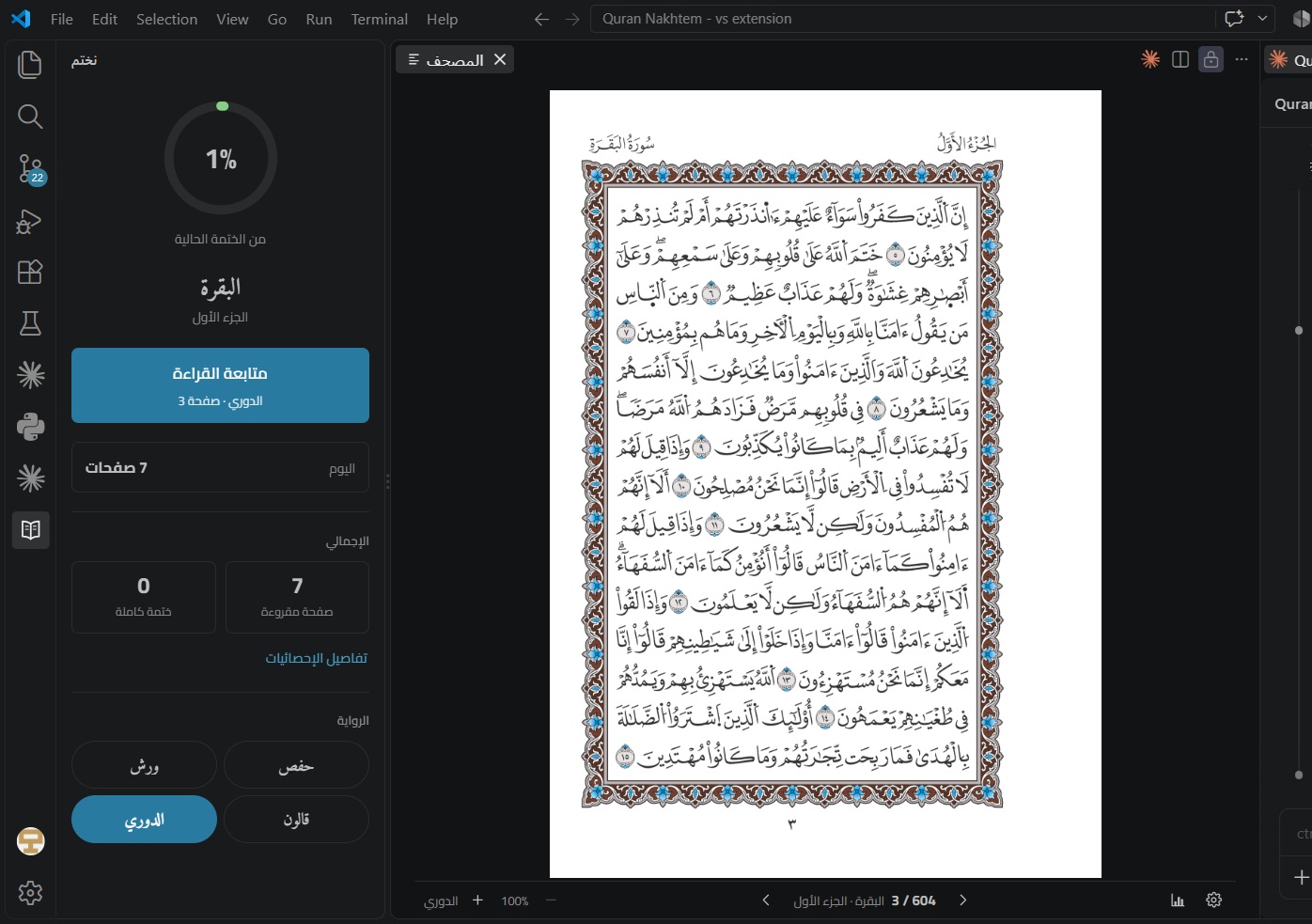
Task: Open the chat icon in title bar
Action: (1234, 19)
